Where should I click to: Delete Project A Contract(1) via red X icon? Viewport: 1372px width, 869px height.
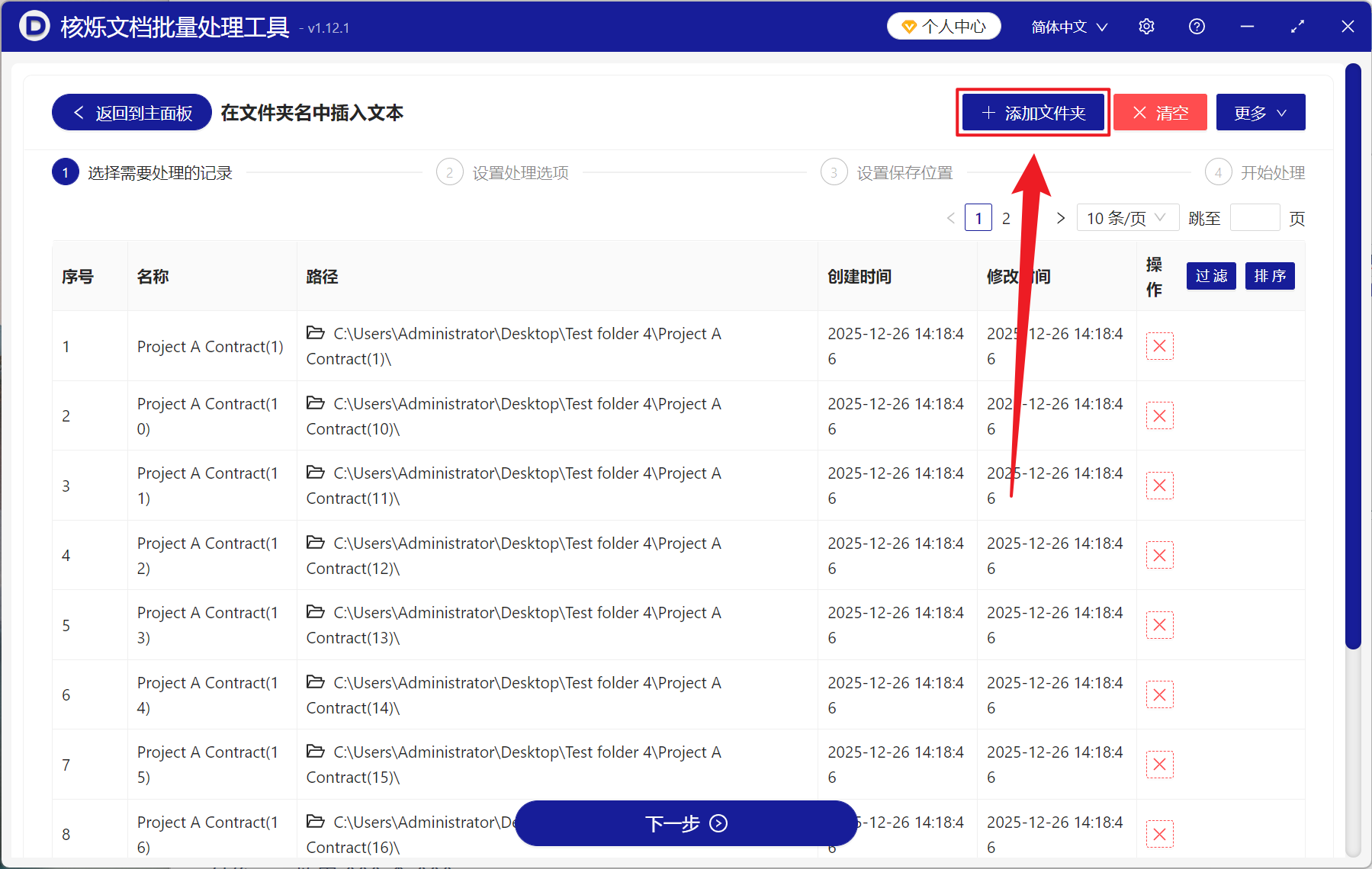(1159, 346)
